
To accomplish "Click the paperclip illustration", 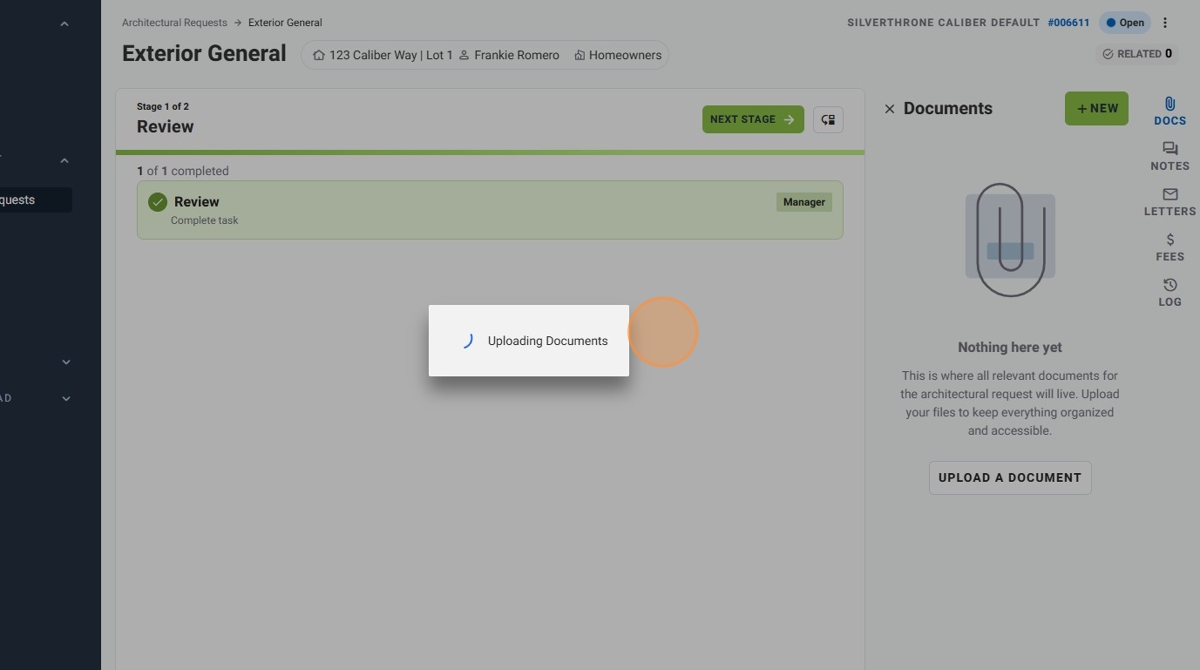I will click(x=1010, y=240).
